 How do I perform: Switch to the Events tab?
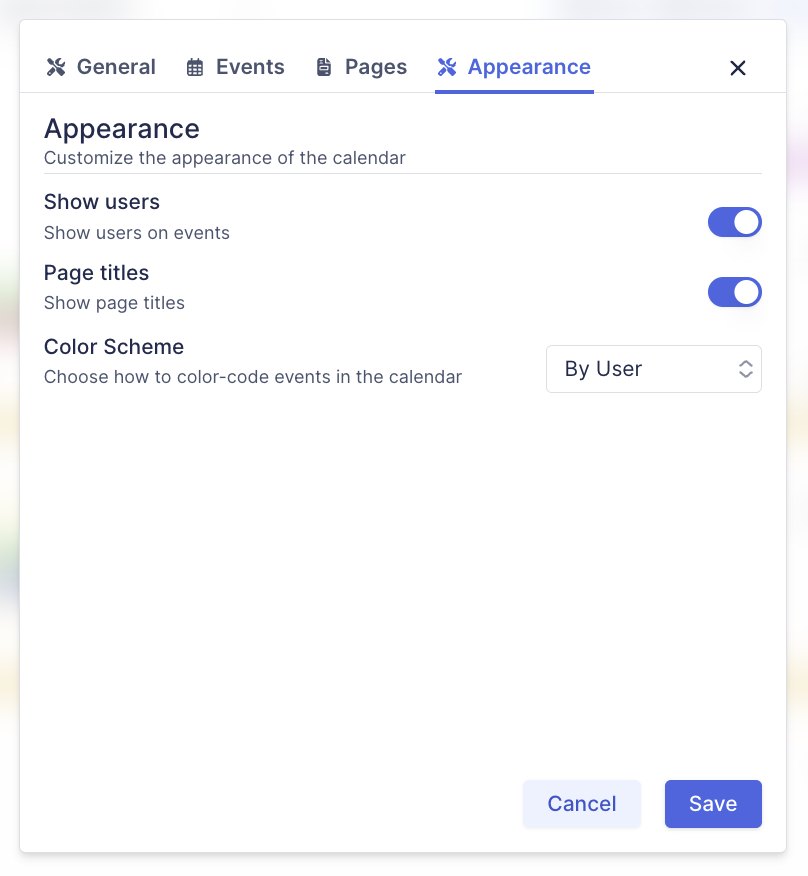click(x=235, y=67)
